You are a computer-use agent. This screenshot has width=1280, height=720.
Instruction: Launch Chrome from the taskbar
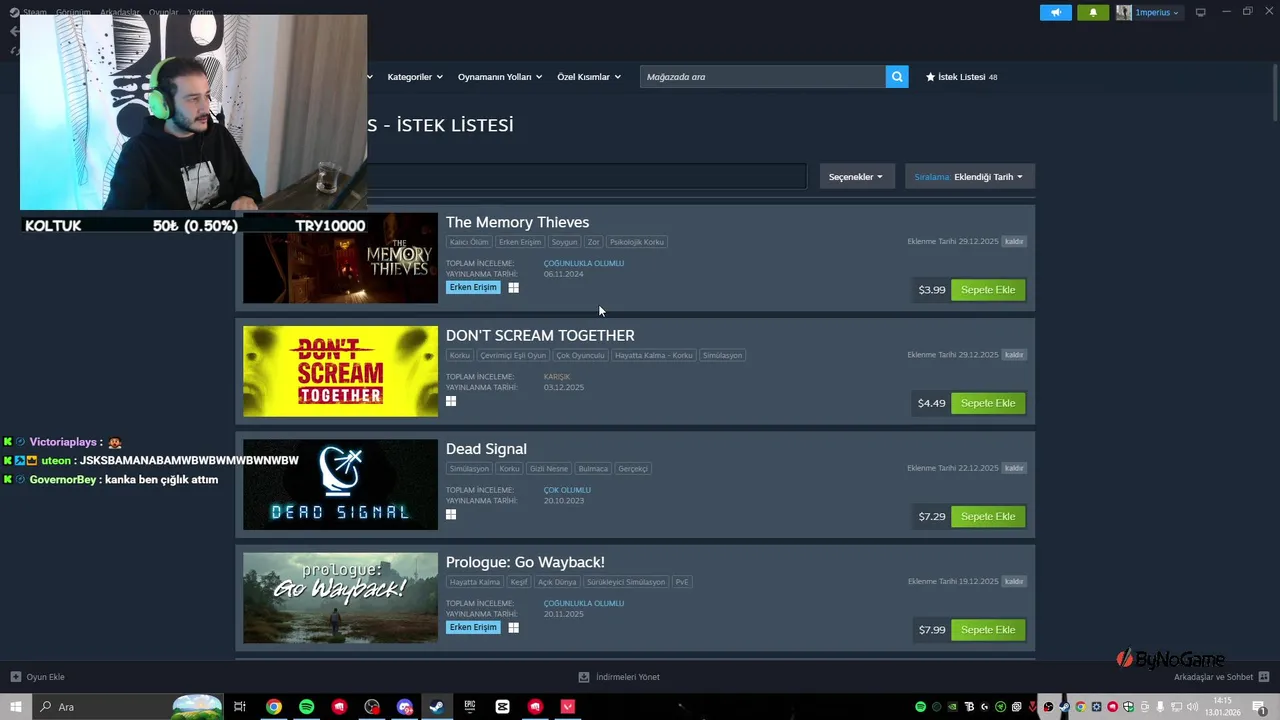pyautogui.click(x=273, y=707)
